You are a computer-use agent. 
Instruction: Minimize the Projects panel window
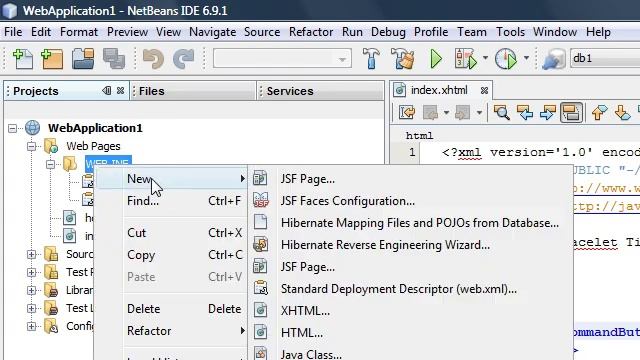[x=107, y=91]
